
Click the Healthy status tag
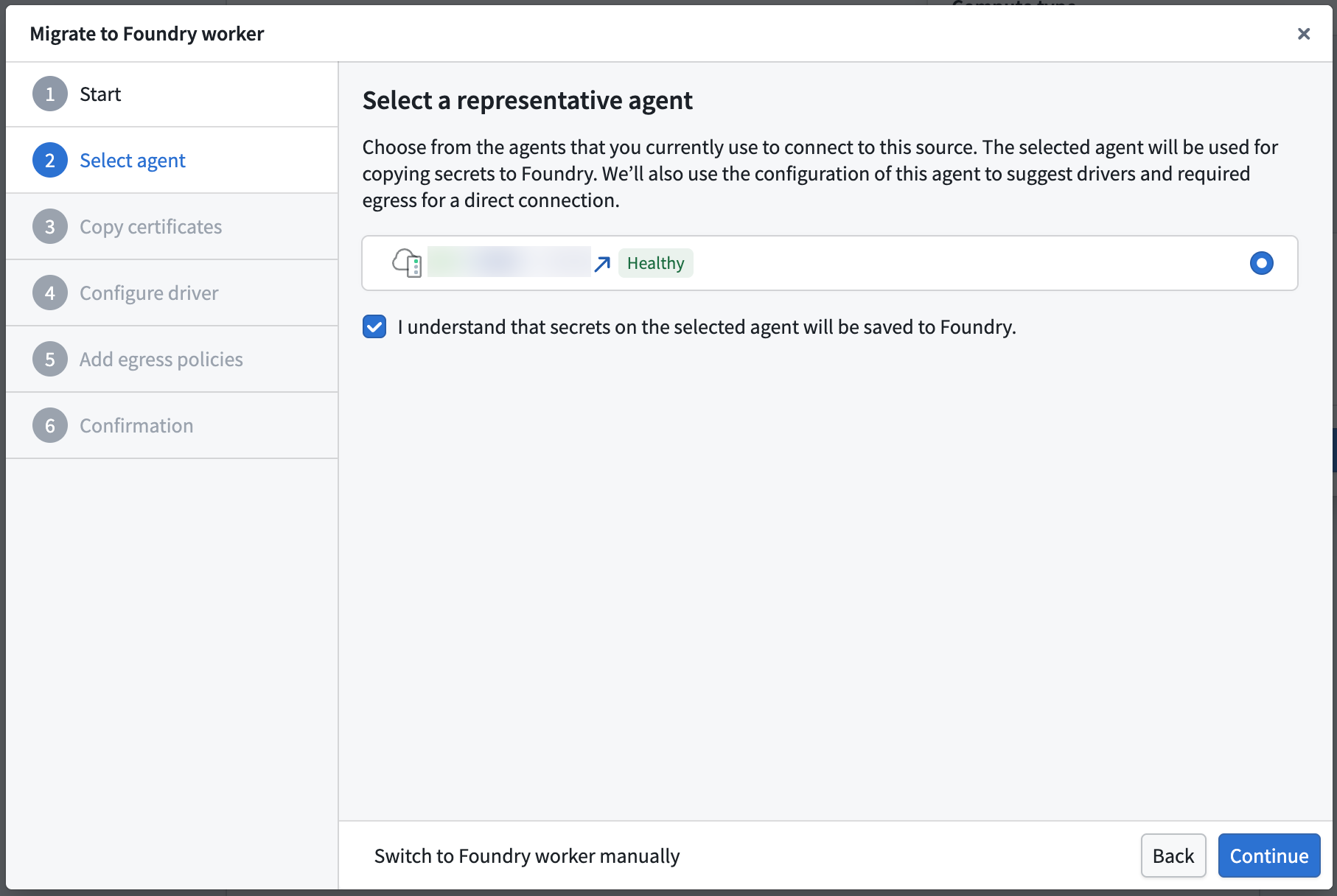[656, 263]
